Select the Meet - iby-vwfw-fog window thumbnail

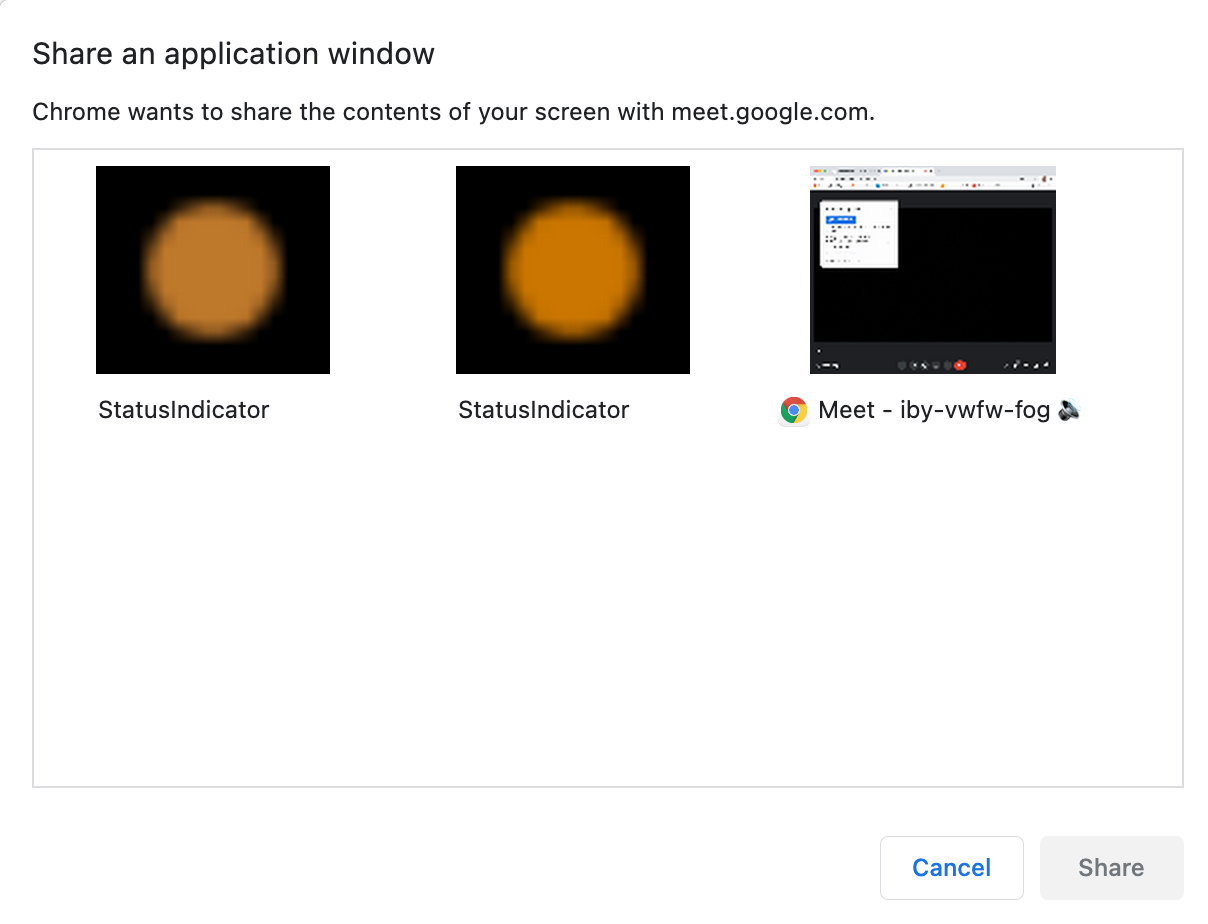pos(933,270)
